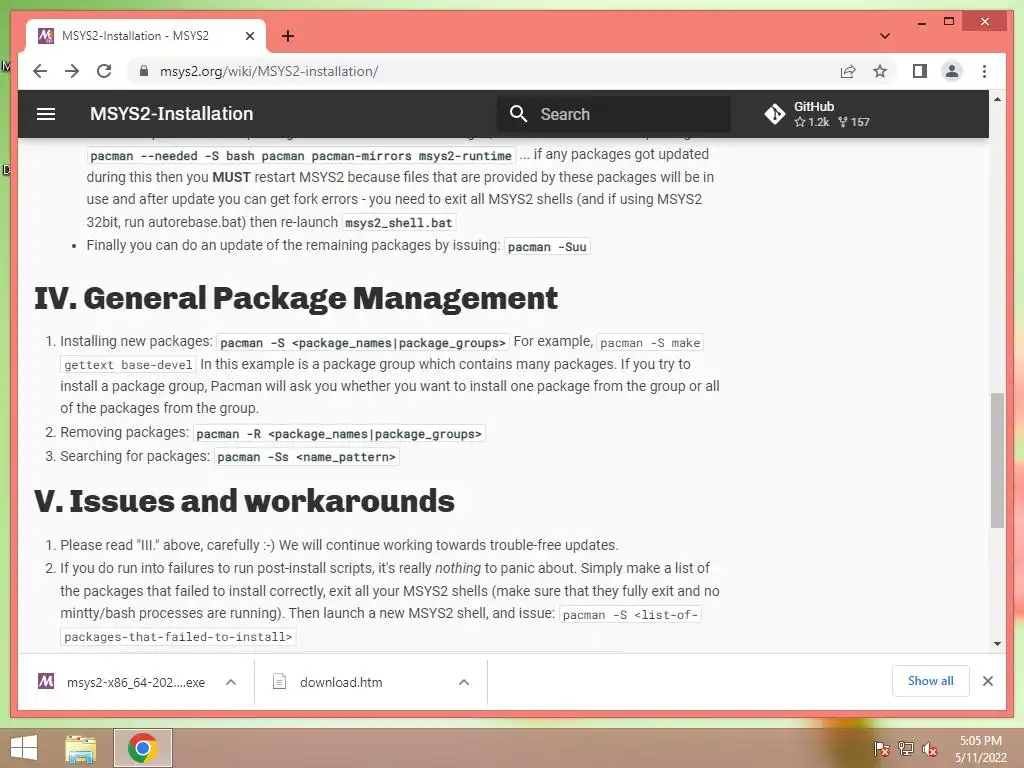Close the downloads bar
This screenshot has width=1024, height=768.
[x=987, y=681]
